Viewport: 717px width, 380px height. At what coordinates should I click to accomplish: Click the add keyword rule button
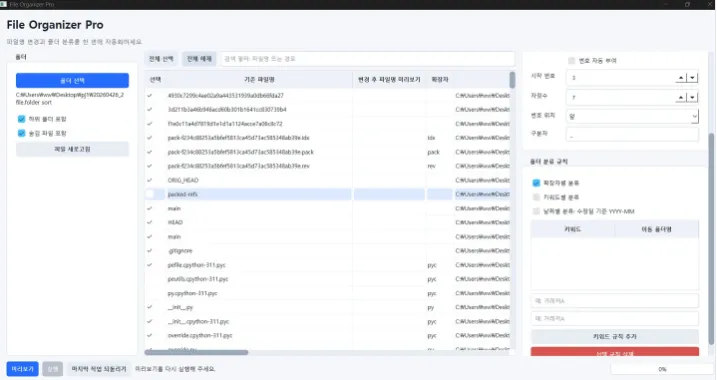(x=615, y=337)
